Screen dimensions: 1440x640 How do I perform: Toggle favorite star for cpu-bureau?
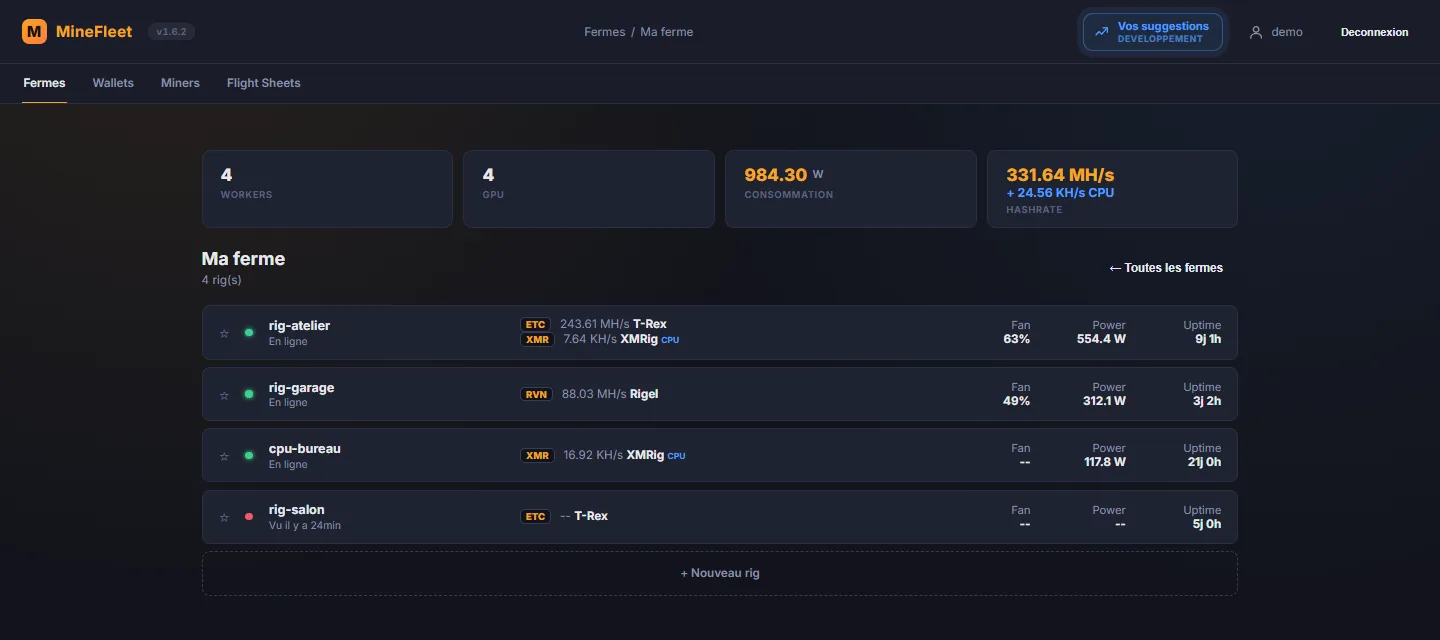click(224, 456)
